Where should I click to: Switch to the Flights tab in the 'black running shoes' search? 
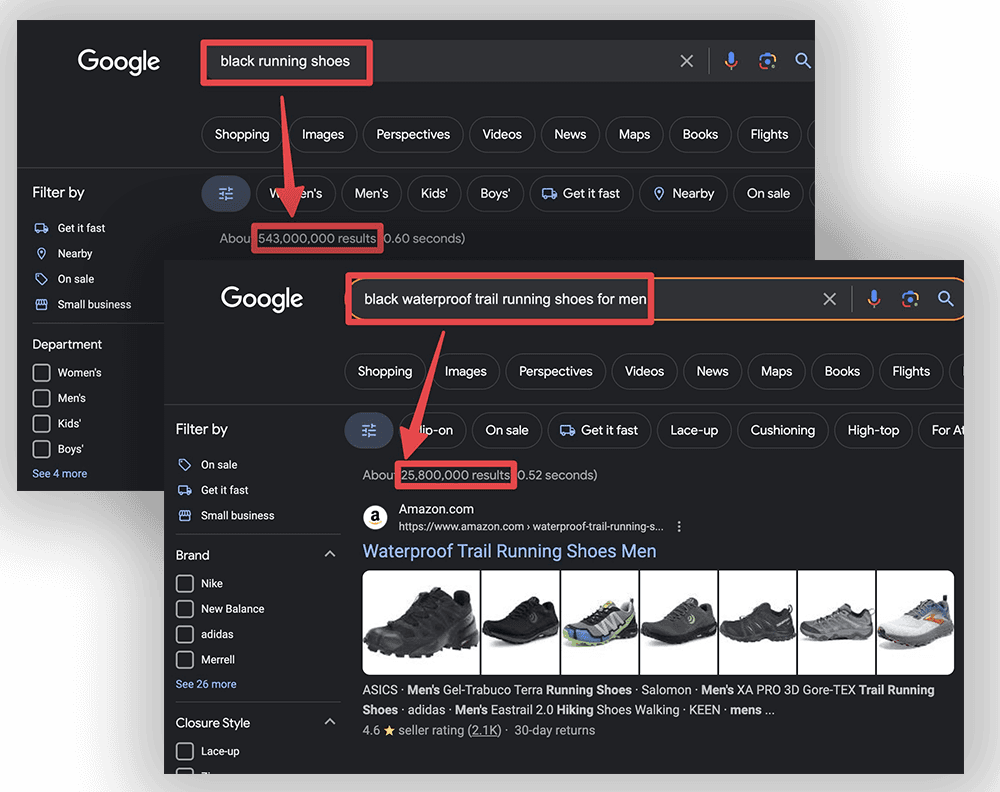click(769, 134)
